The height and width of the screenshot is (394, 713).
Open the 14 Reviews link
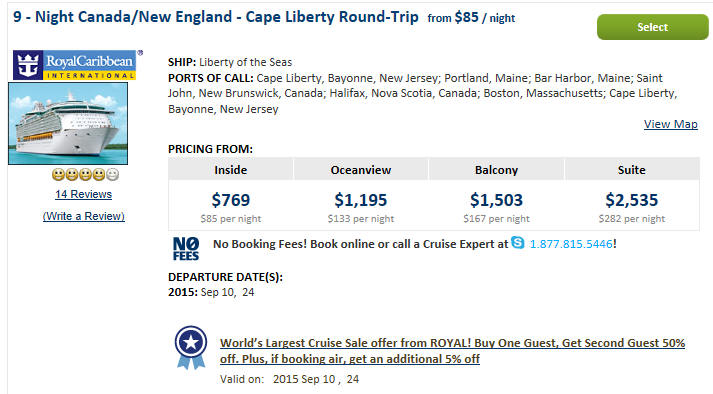pyautogui.click(x=84, y=194)
